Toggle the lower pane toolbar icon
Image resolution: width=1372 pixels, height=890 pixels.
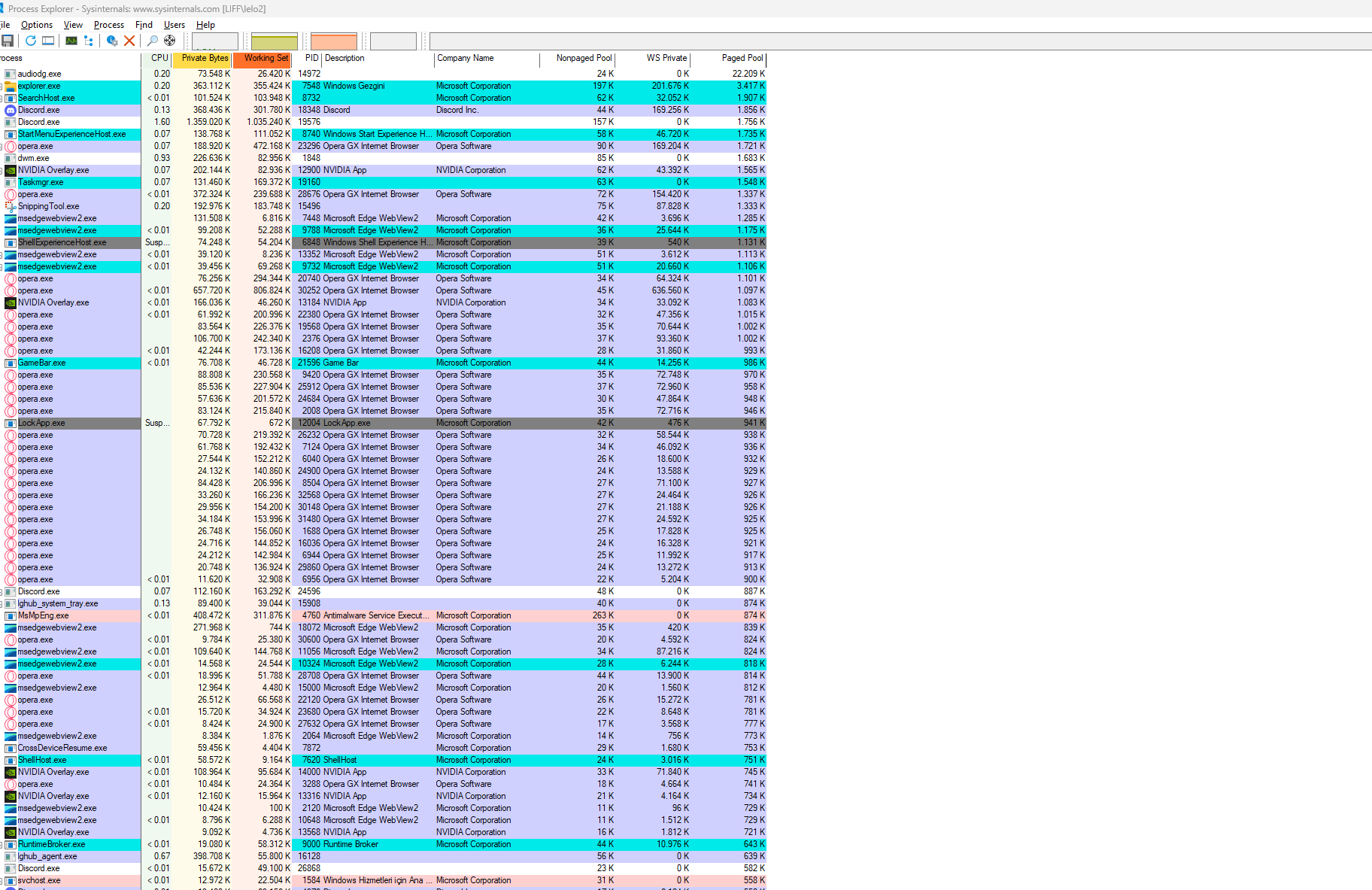[48, 41]
